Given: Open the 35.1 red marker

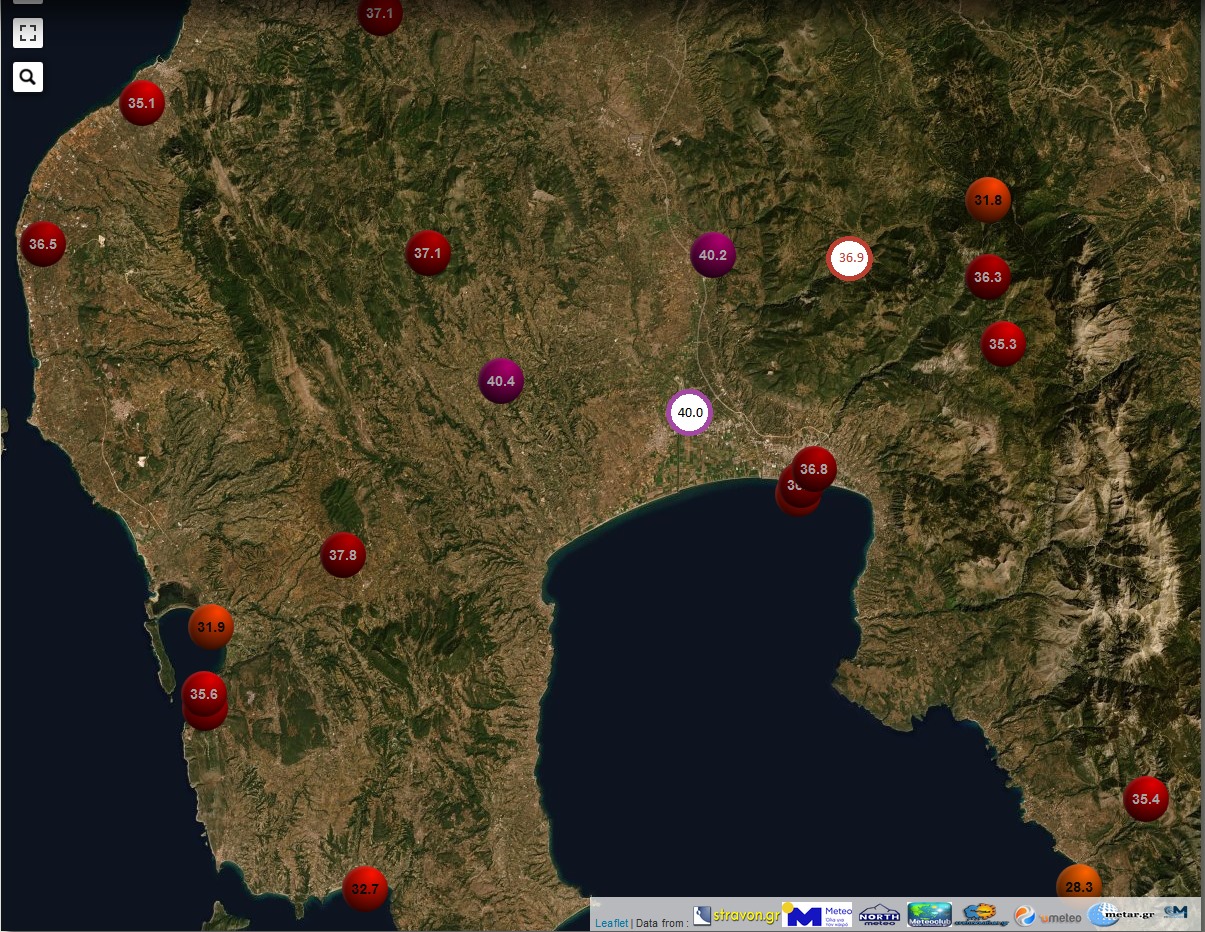Looking at the screenshot, I should 142,103.
